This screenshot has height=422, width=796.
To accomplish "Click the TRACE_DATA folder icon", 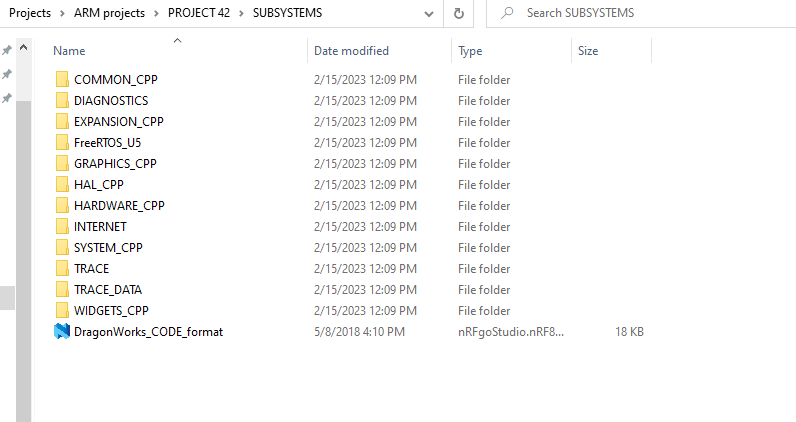I will click(61, 290).
